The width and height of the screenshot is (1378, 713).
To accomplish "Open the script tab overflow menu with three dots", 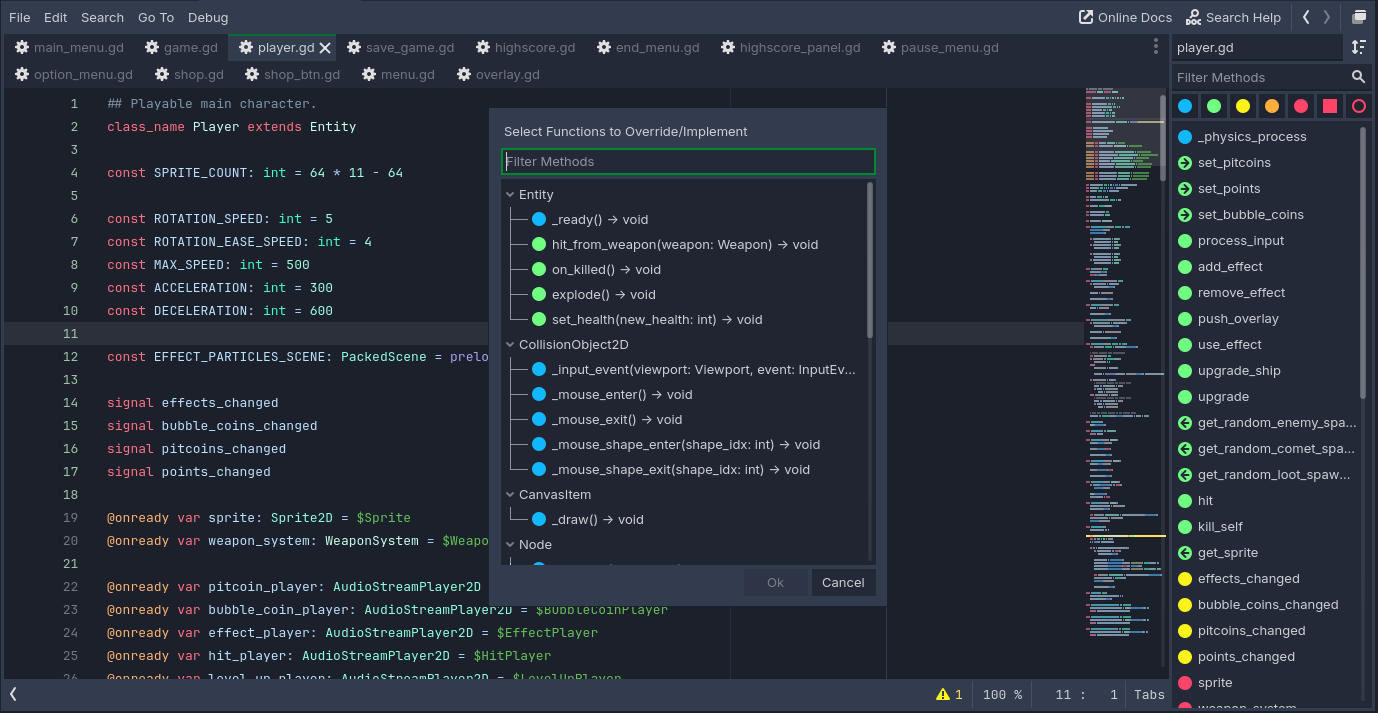I will point(1155,47).
